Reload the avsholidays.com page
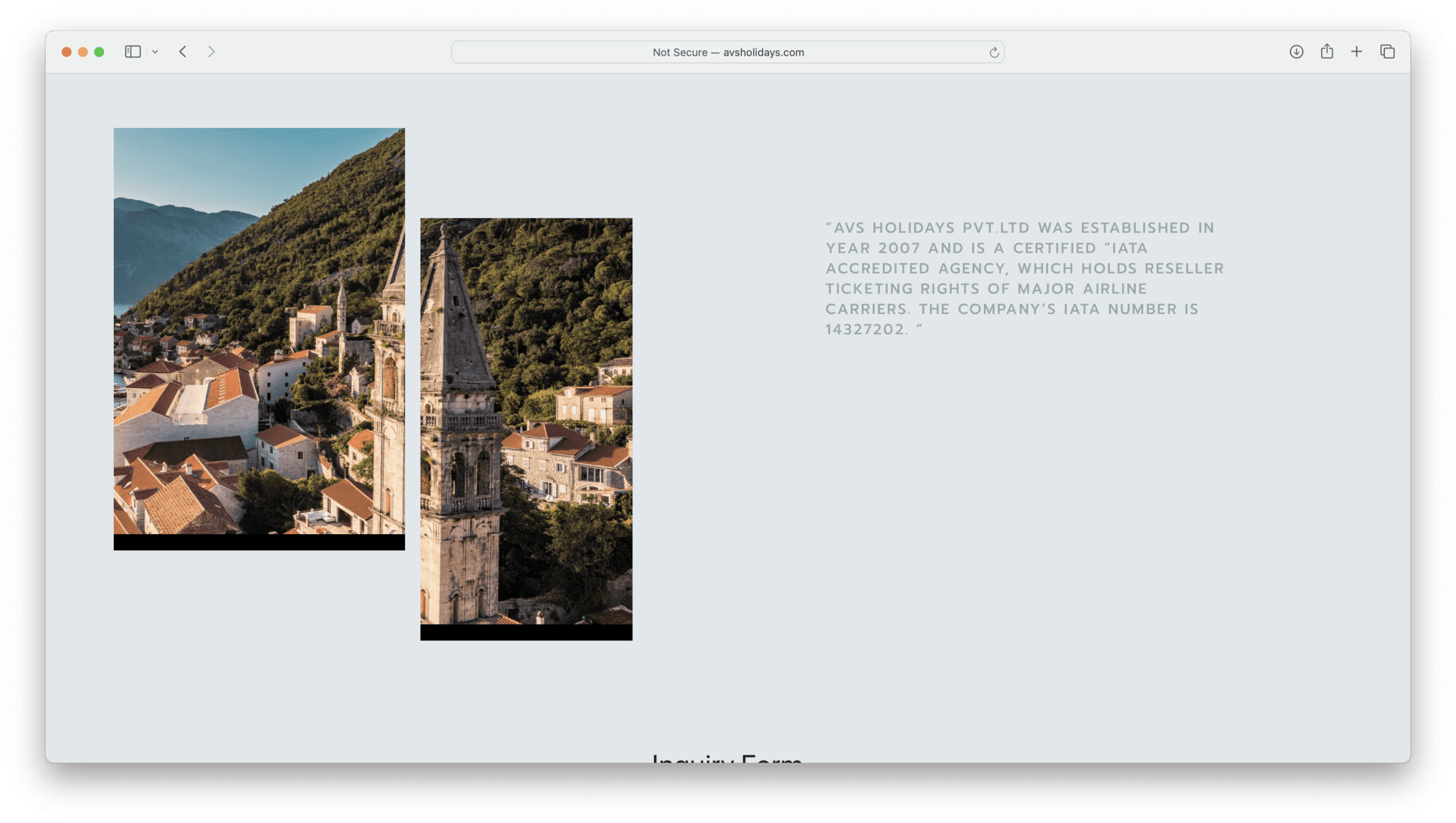The height and width of the screenshot is (823, 1456). (x=994, y=52)
